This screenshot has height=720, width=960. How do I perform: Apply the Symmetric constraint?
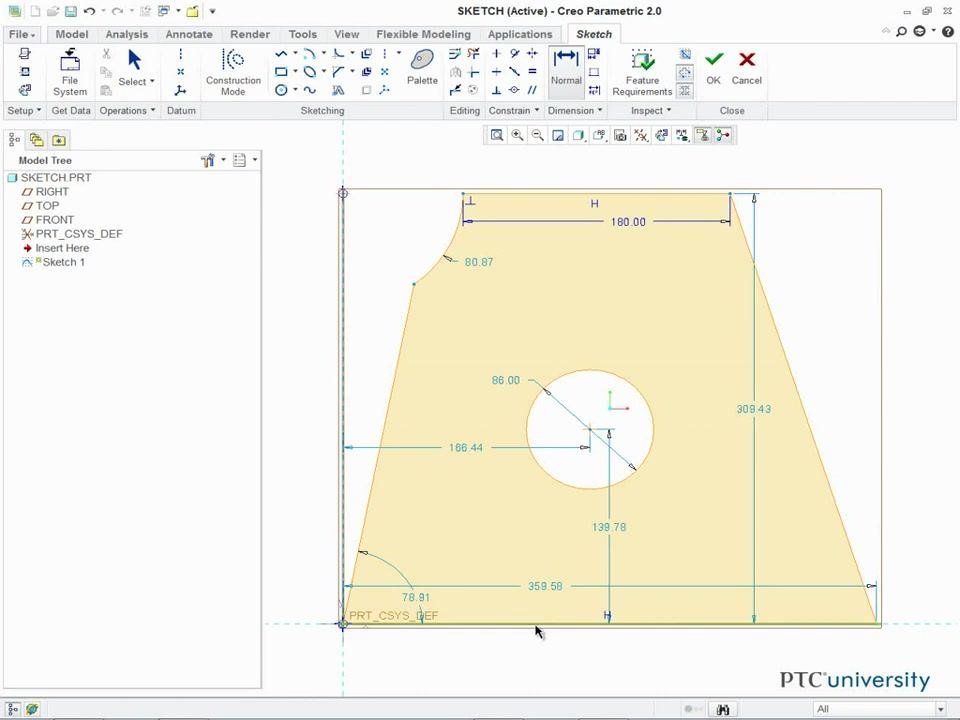[532, 54]
